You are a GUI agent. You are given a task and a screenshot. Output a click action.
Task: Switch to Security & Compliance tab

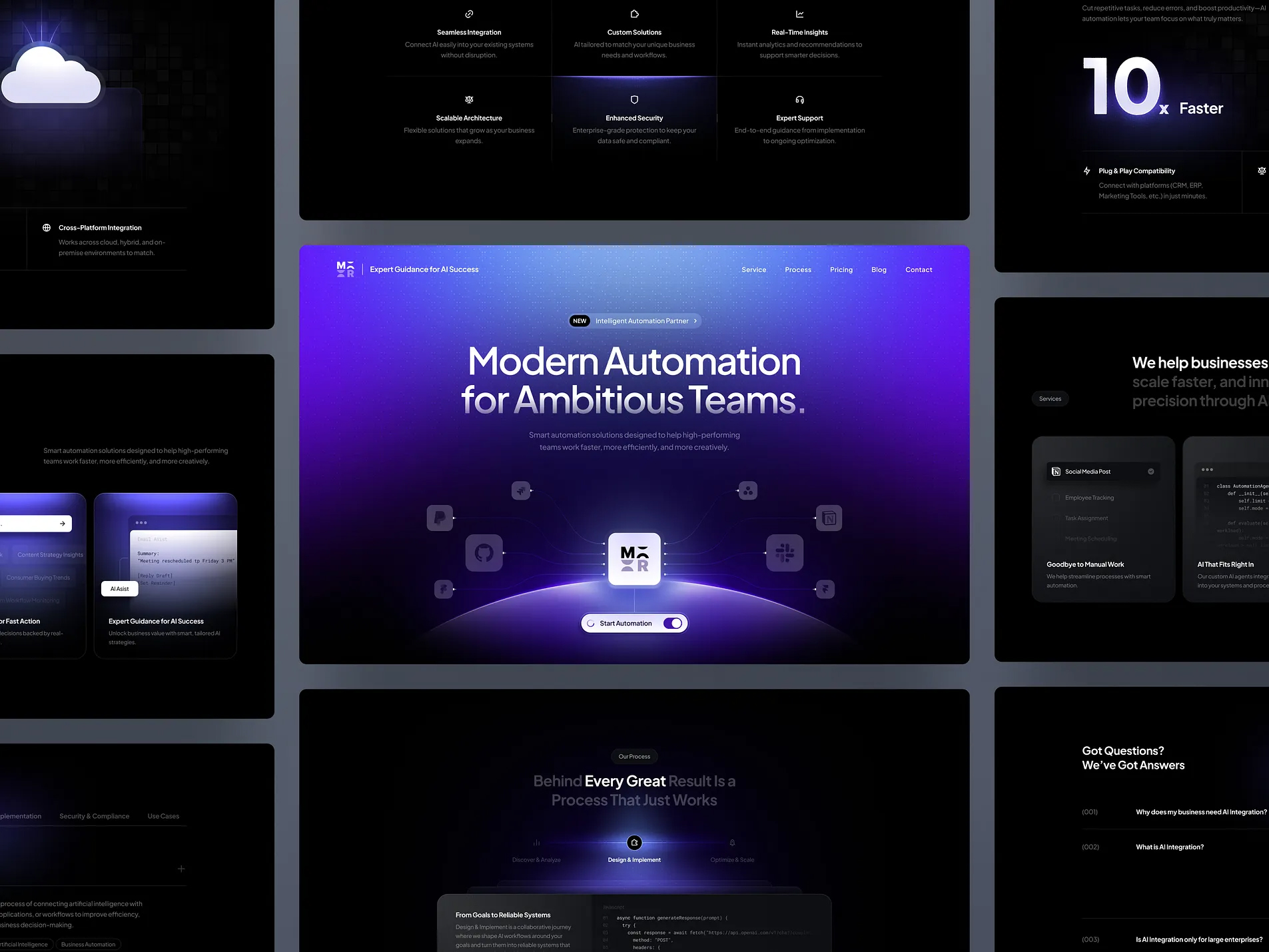coord(94,816)
